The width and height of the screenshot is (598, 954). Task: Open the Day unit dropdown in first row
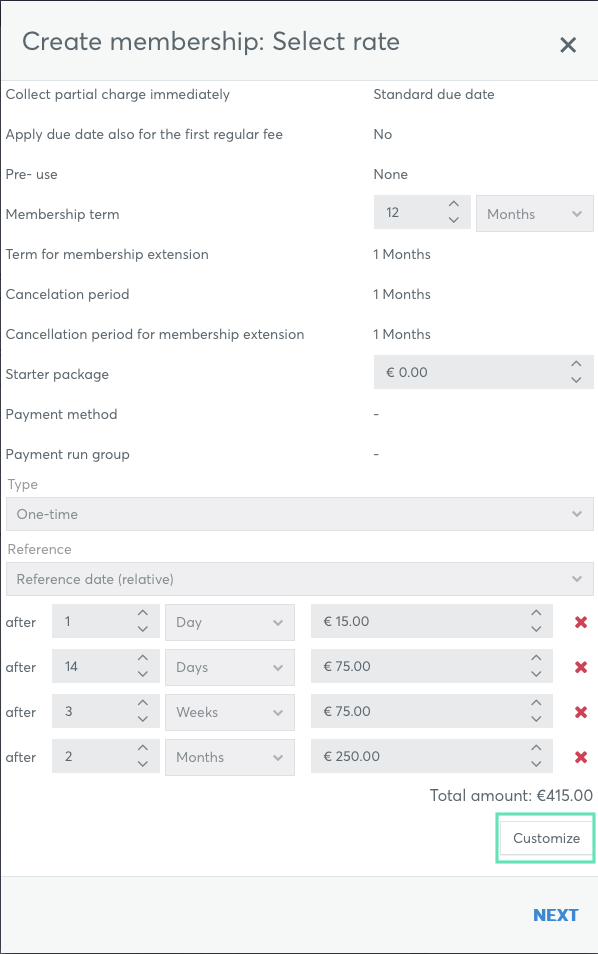click(230, 622)
